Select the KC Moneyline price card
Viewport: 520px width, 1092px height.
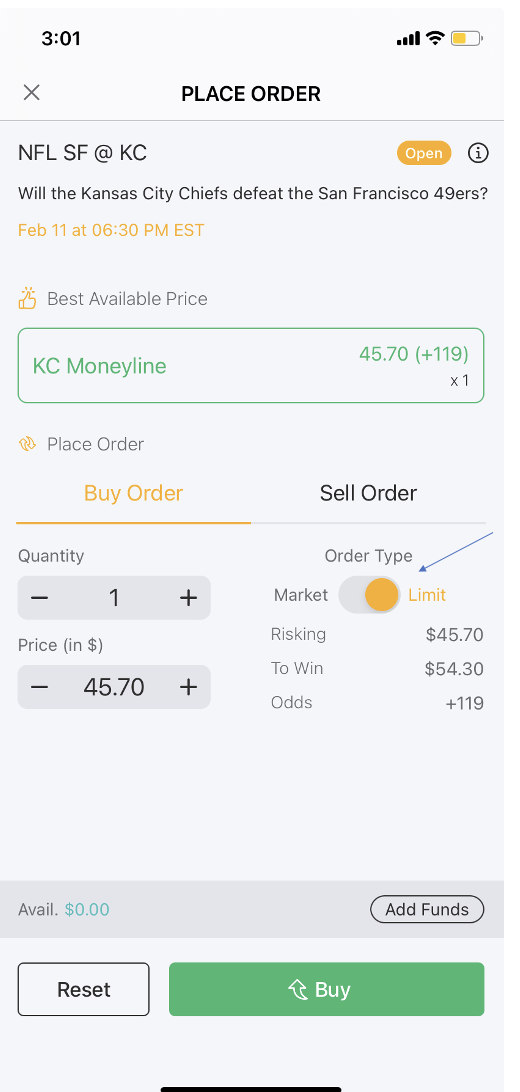(x=251, y=366)
